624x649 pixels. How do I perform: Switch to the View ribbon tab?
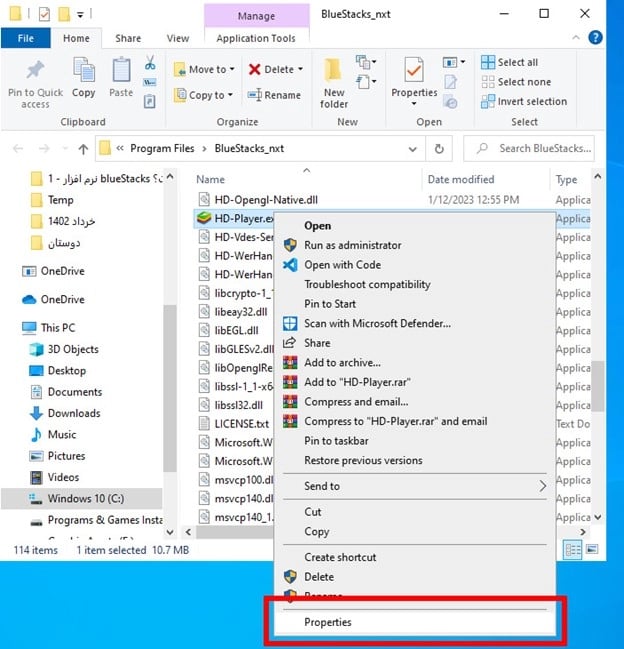(x=178, y=38)
